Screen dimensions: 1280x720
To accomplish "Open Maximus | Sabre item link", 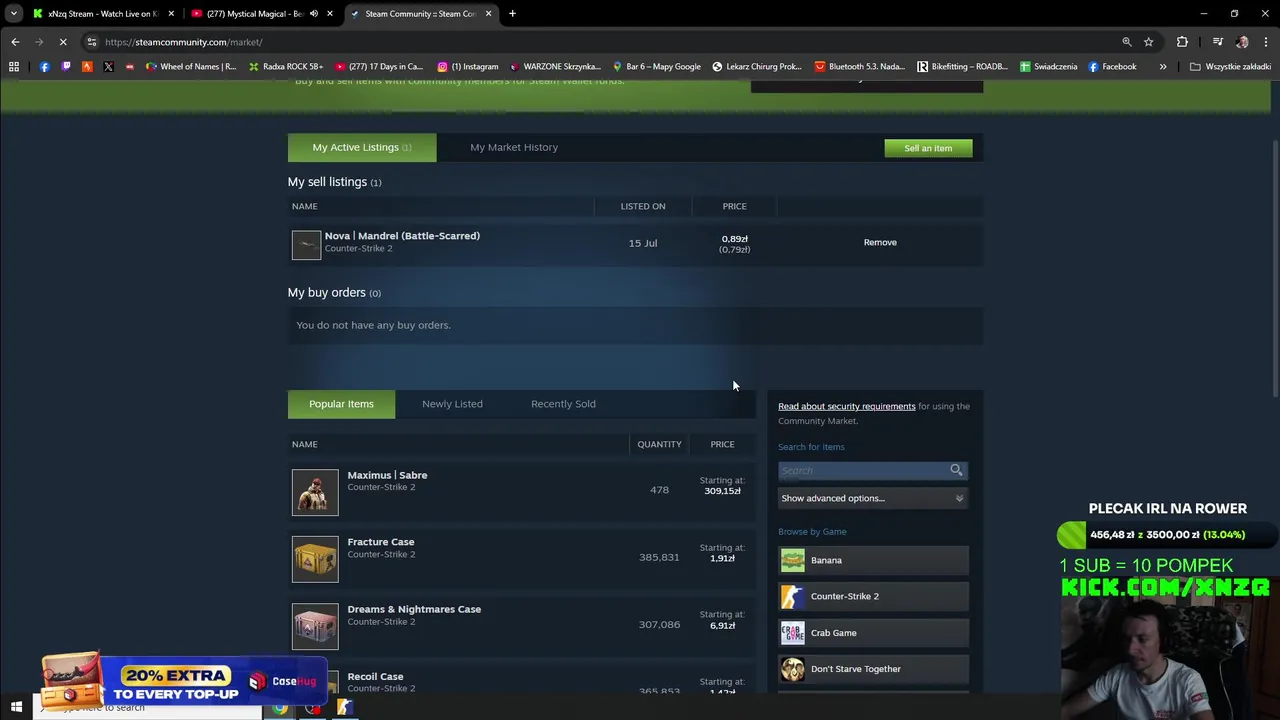I will 387,475.
